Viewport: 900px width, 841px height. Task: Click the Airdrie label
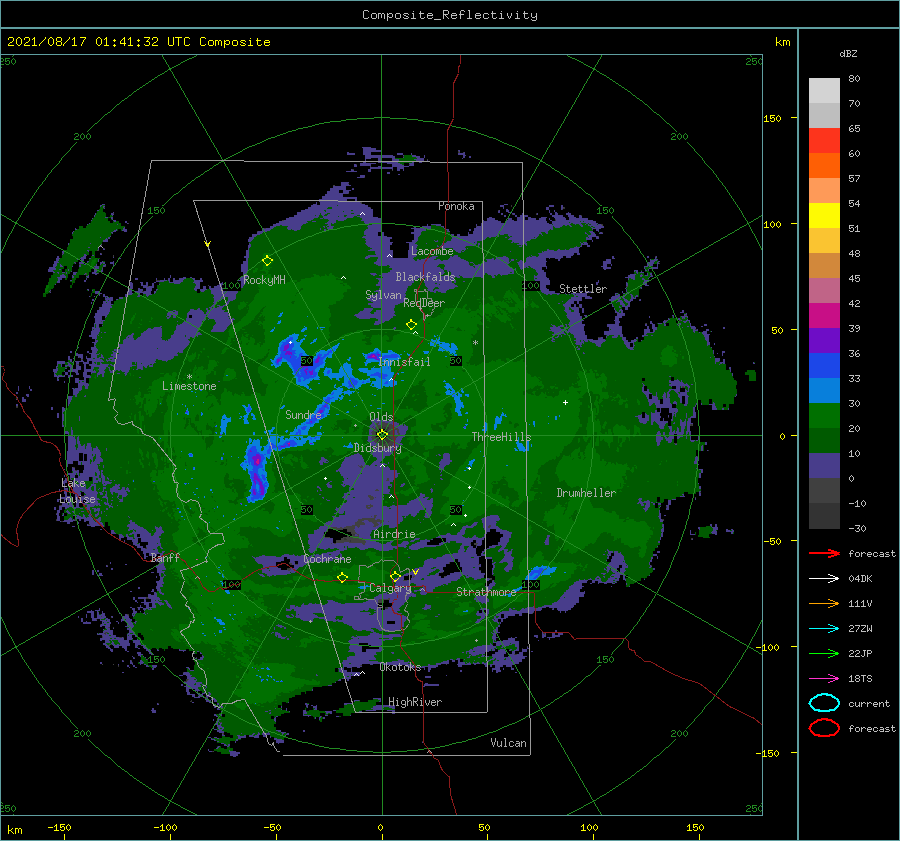pos(394,534)
